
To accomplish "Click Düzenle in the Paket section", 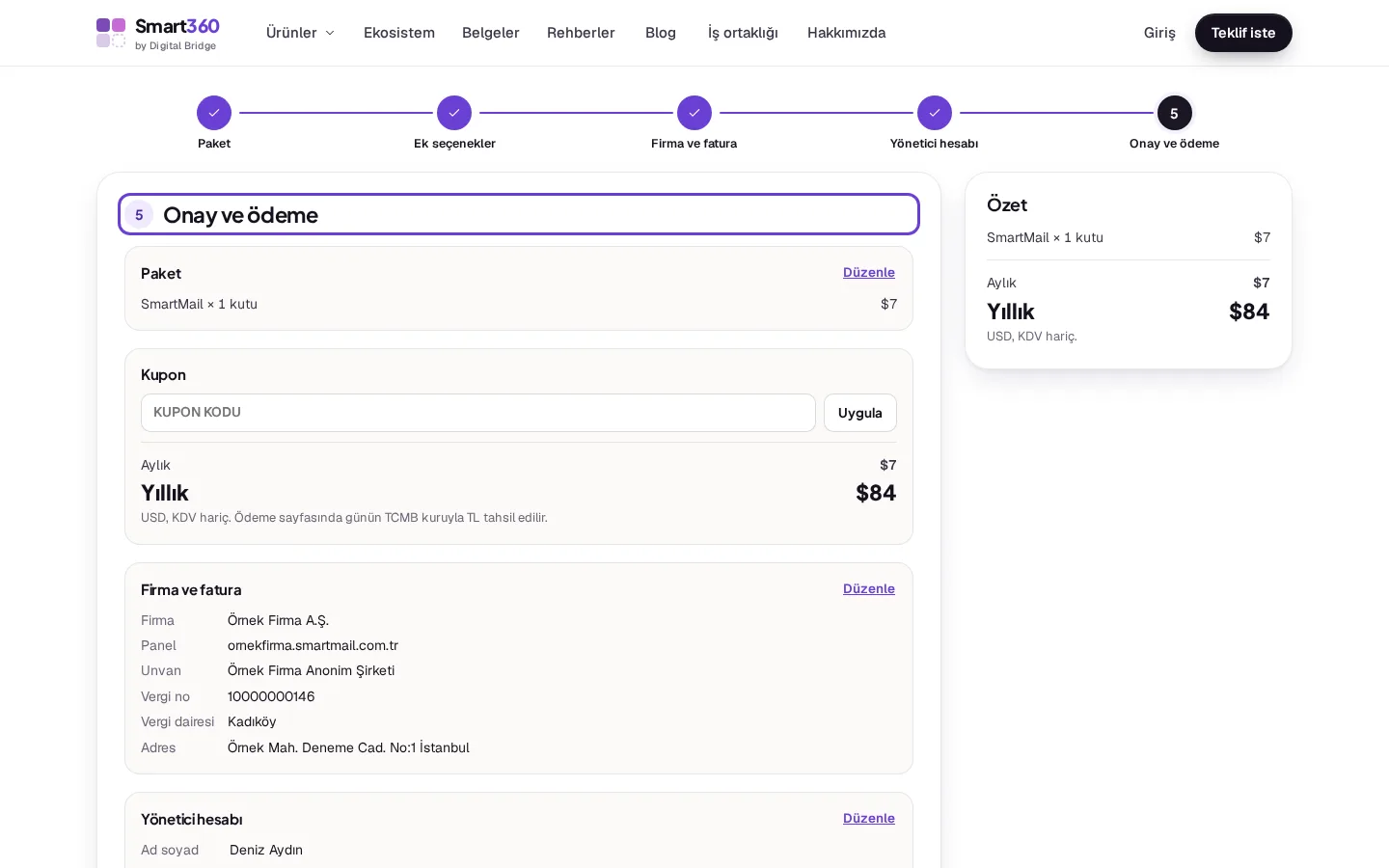I will 869,272.
